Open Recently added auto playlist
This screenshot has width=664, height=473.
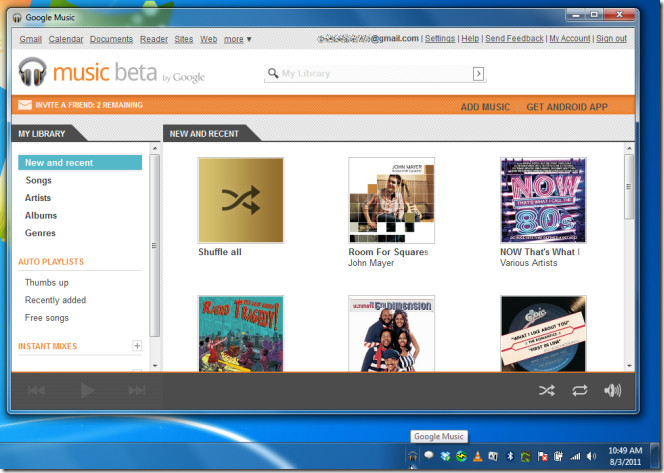[x=55, y=300]
